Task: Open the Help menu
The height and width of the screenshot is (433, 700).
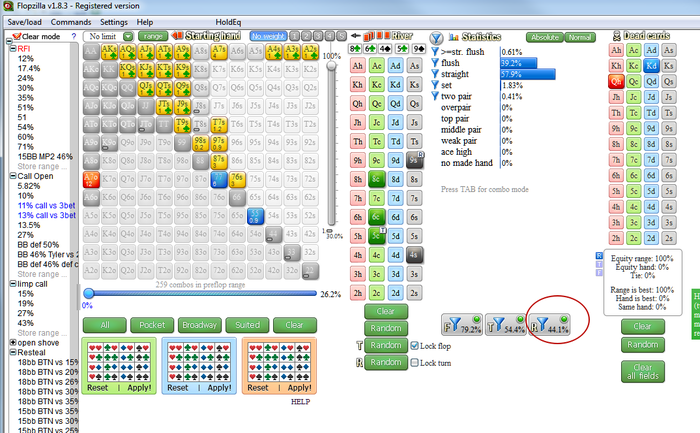Action: coord(145,22)
